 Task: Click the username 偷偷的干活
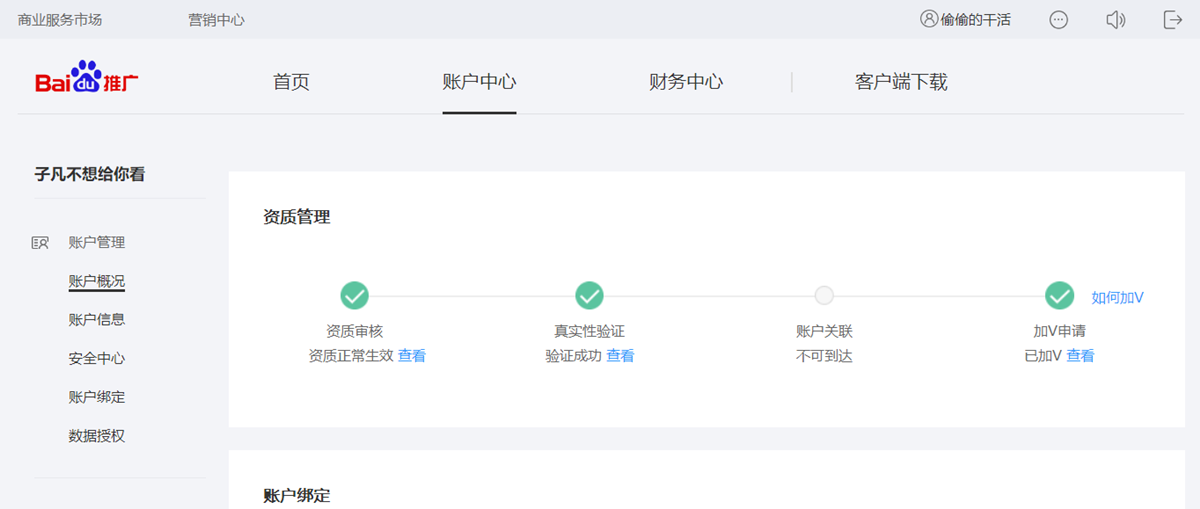tap(976, 20)
